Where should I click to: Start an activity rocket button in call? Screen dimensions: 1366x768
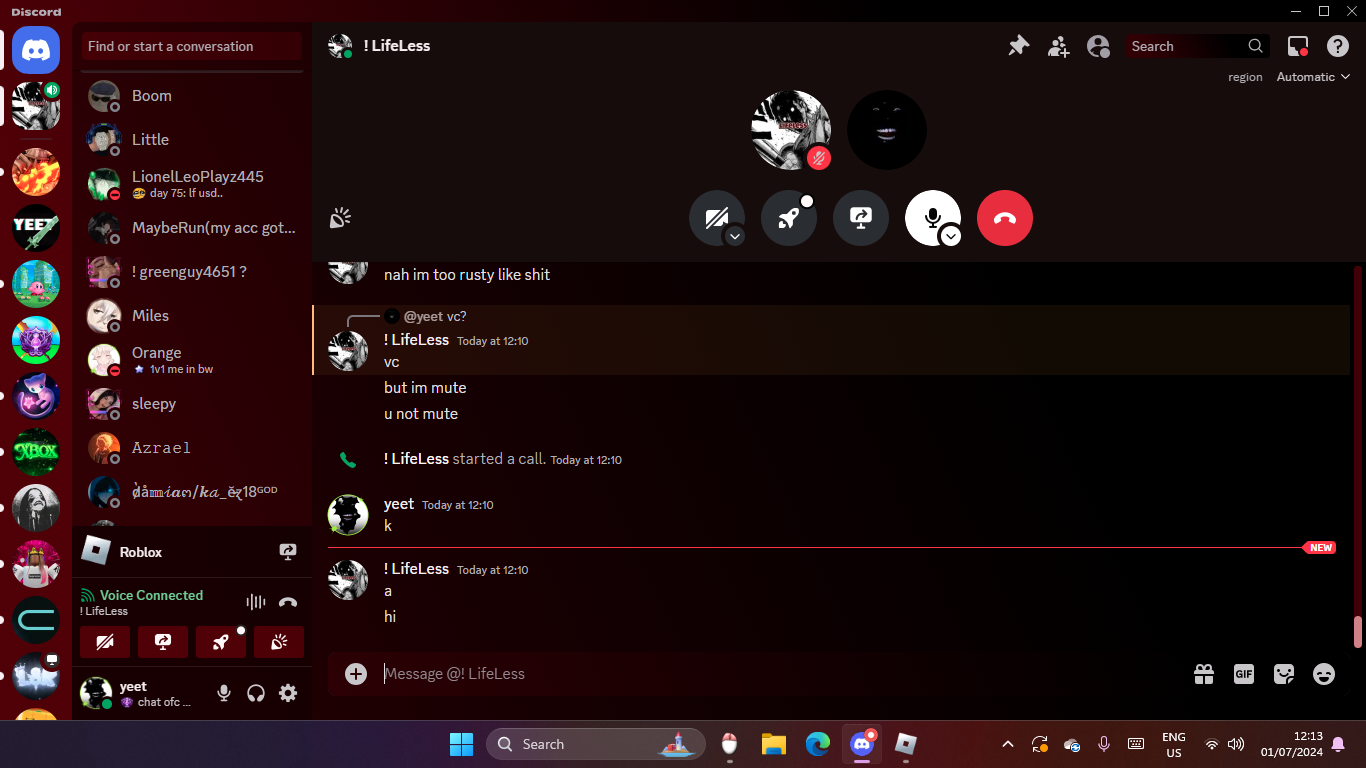click(789, 218)
